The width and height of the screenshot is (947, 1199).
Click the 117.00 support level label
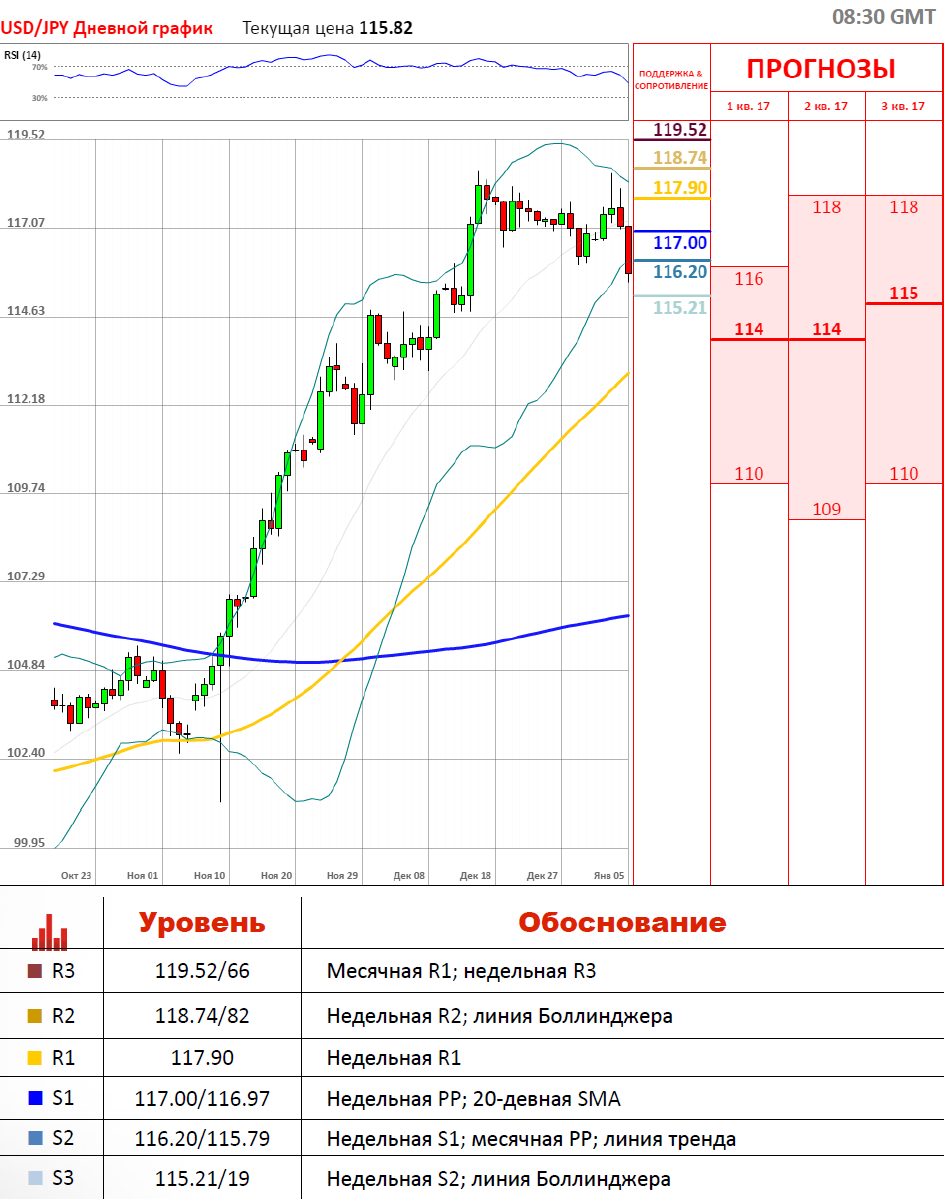[679, 243]
